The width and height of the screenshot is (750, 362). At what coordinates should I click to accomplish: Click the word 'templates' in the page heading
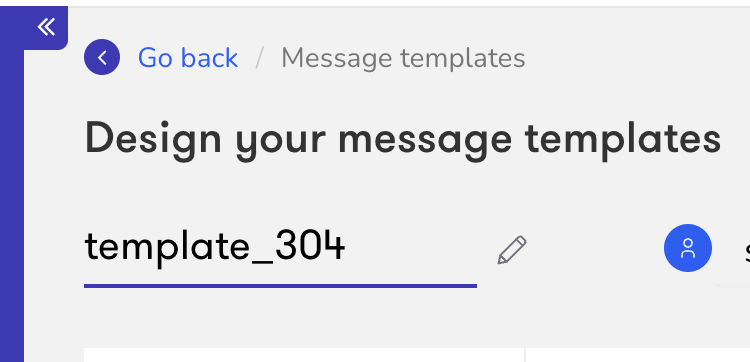coord(623,139)
